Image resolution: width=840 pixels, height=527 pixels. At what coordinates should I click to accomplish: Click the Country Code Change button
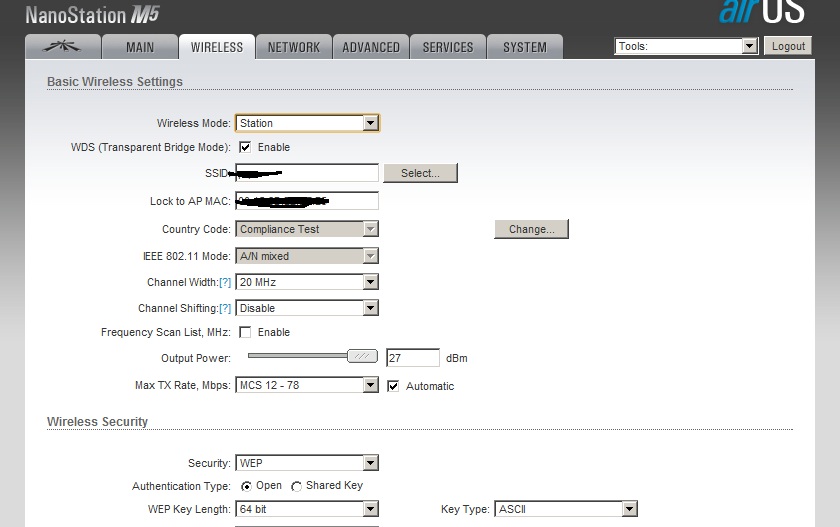coord(531,229)
